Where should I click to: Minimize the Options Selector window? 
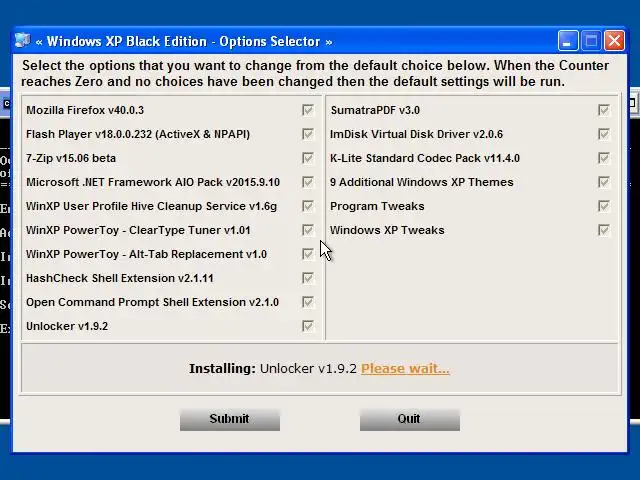click(x=568, y=41)
